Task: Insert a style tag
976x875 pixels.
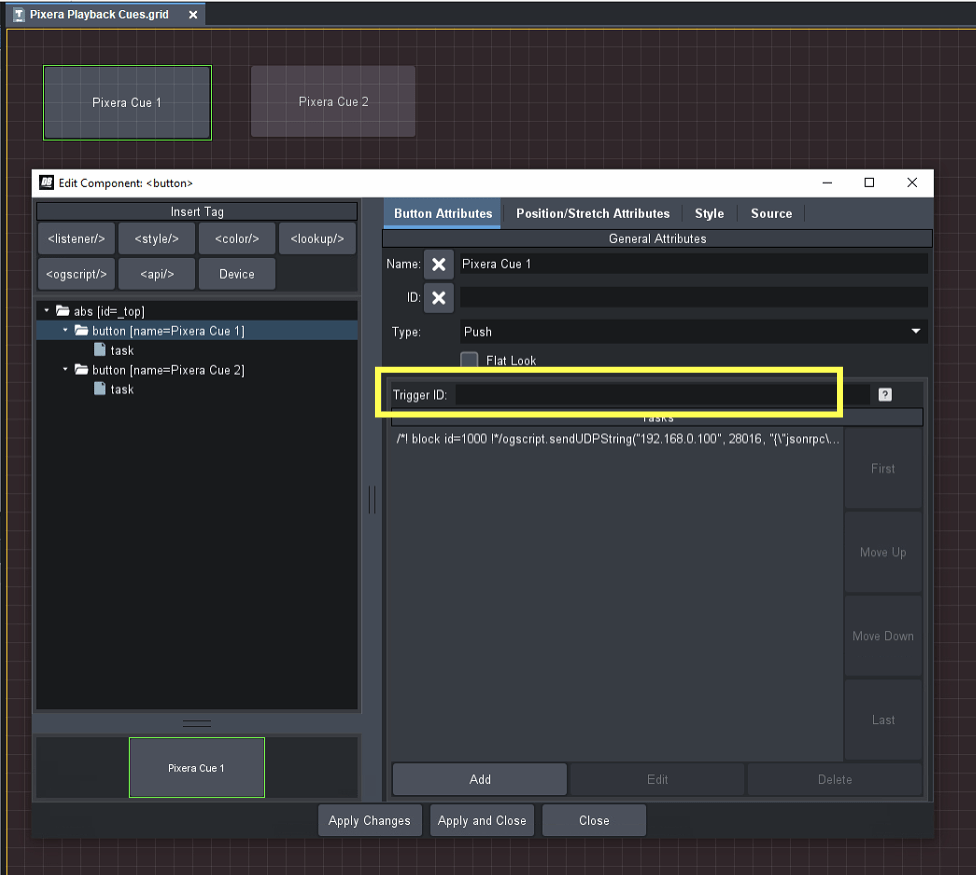Action: pos(157,238)
